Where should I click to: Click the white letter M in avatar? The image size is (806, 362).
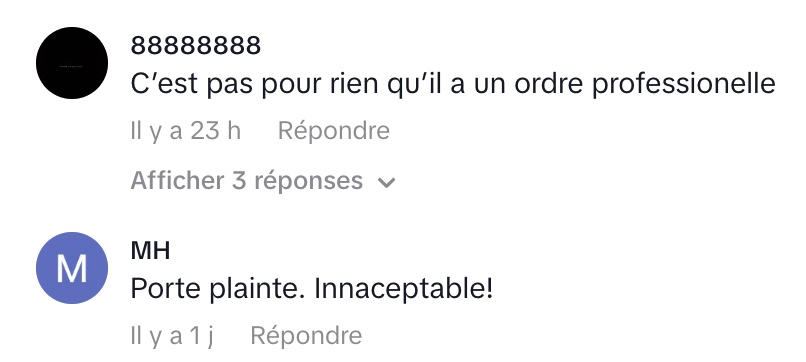(x=71, y=268)
